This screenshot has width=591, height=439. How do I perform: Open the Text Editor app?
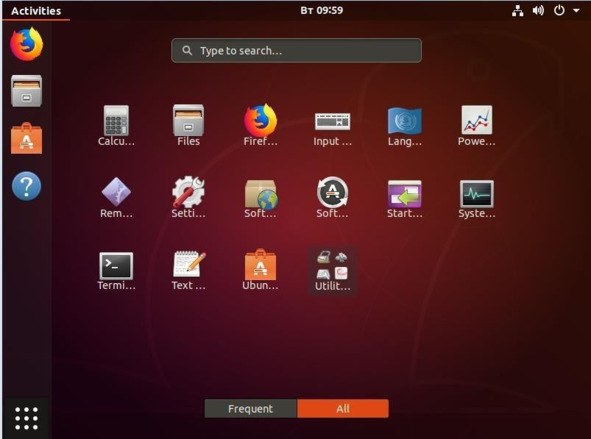point(188,271)
